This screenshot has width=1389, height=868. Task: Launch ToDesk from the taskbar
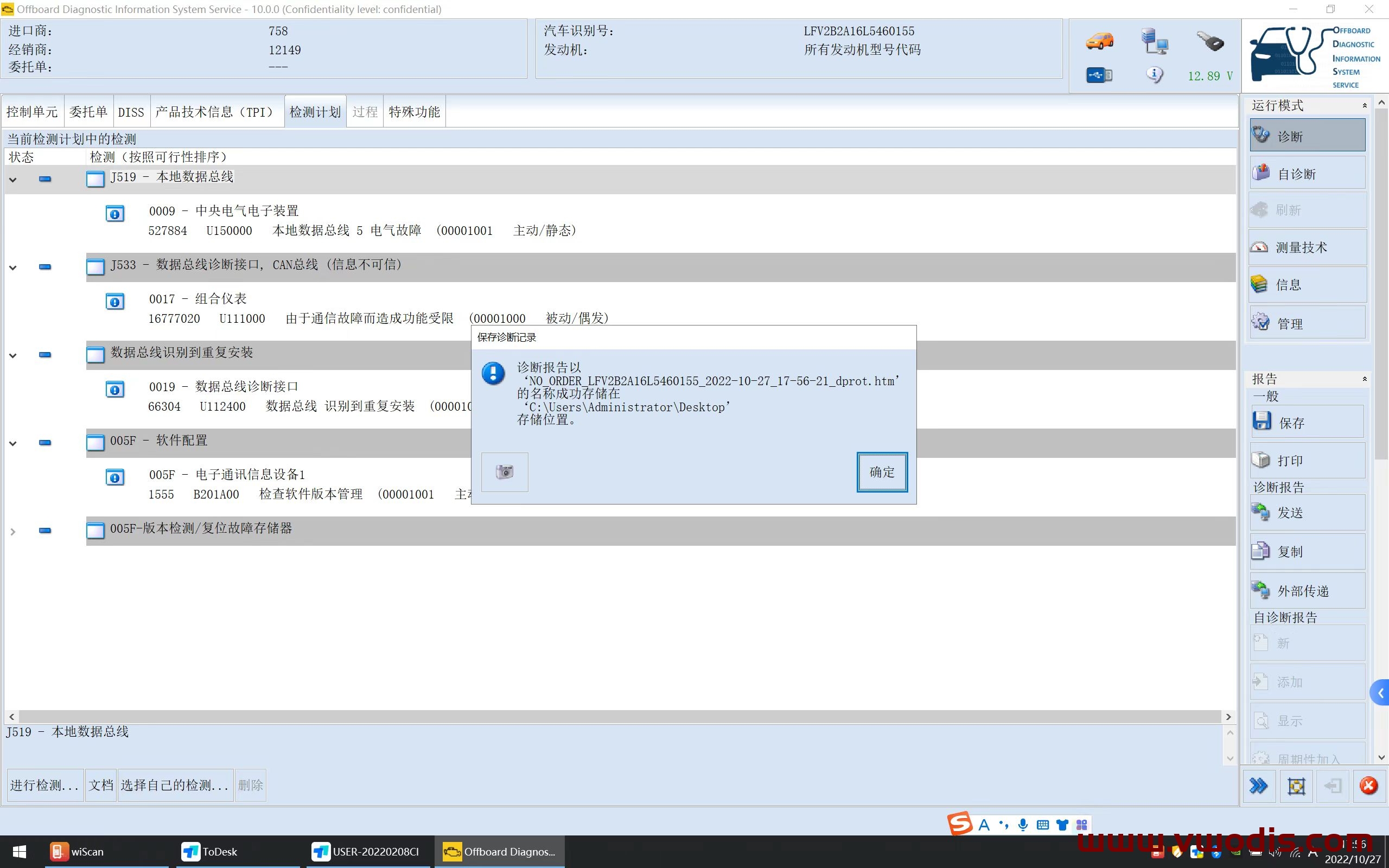click(x=209, y=852)
